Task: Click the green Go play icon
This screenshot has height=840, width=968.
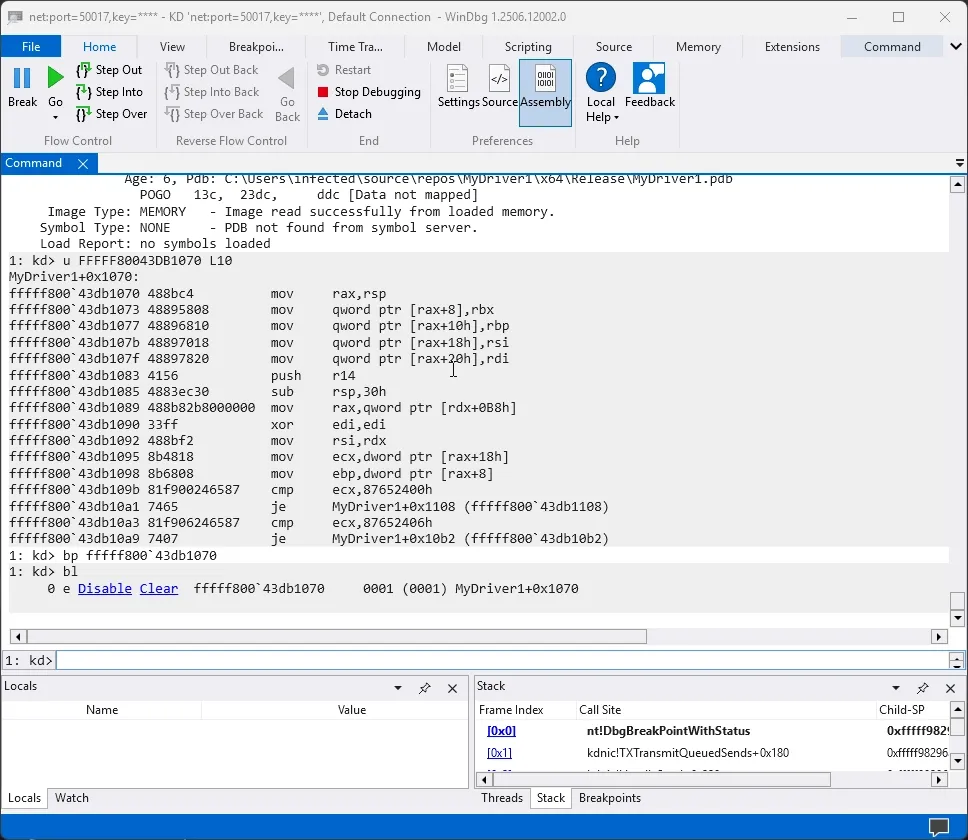Action: tap(56, 78)
